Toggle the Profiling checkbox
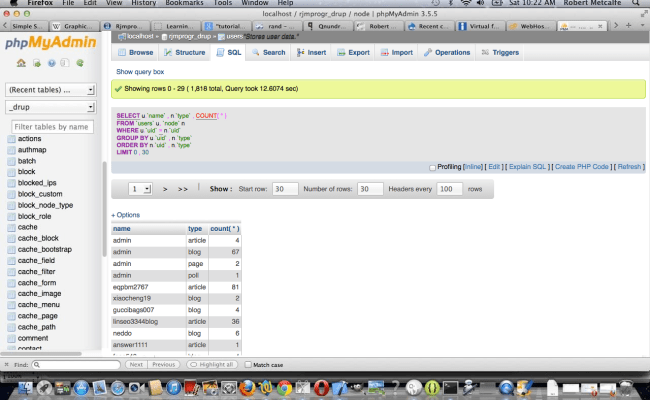The height and width of the screenshot is (400, 650). (x=432, y=167)
